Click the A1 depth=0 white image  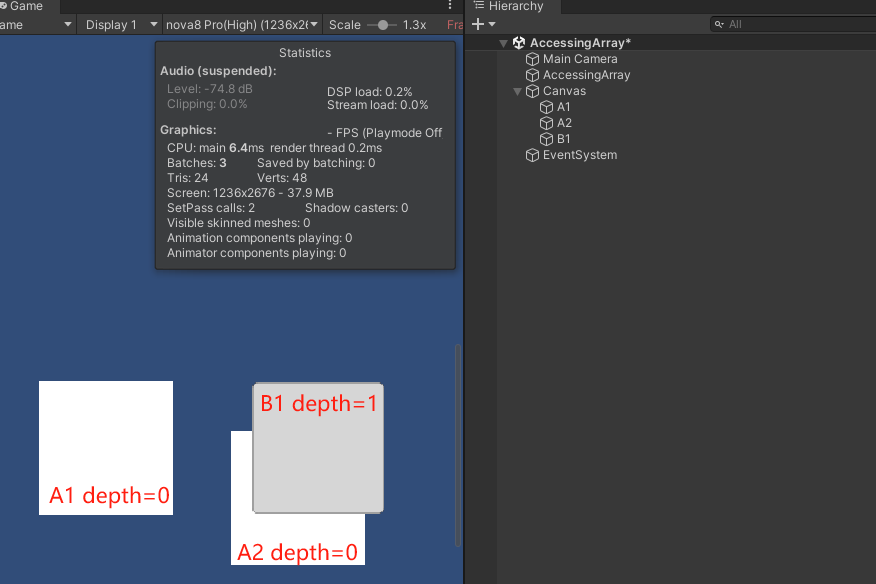[106, 448]
